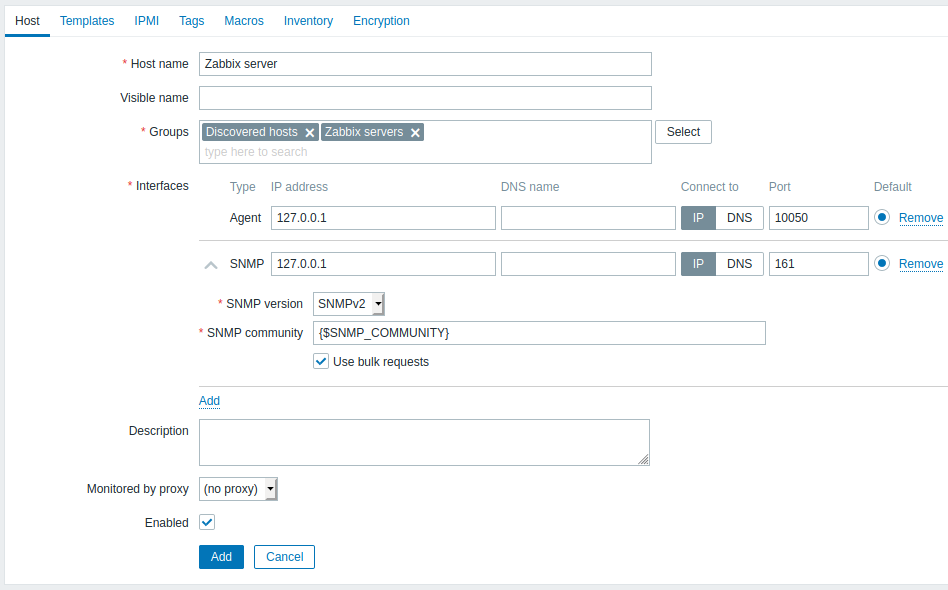Focus the Visible name field
The height and width of the screenshot is (590, 948).
425,98
